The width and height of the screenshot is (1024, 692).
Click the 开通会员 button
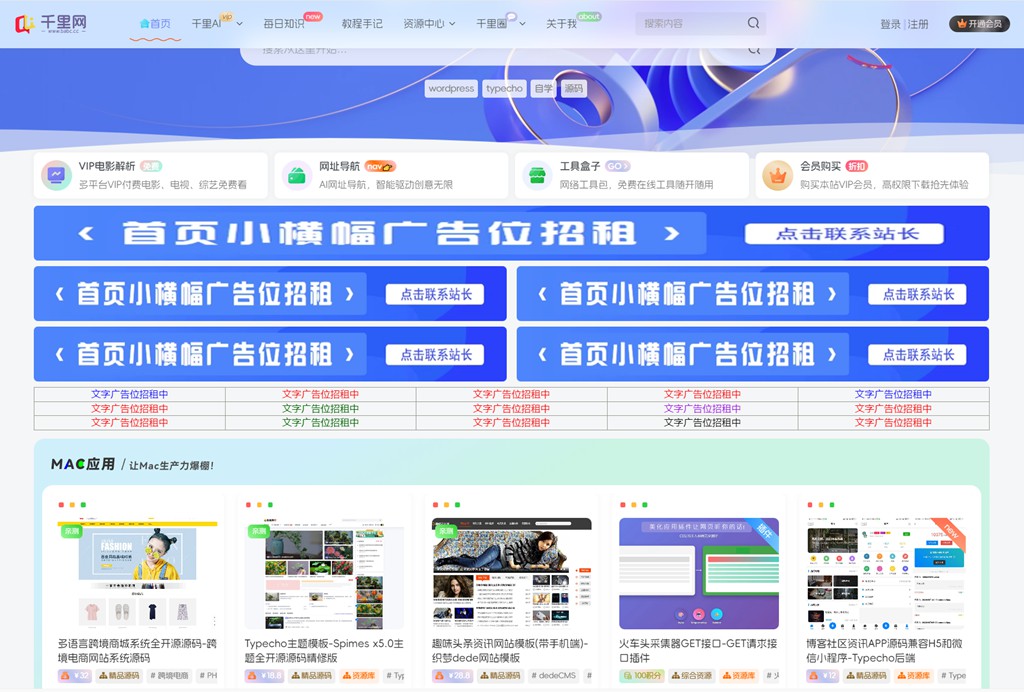coord(979,24)
